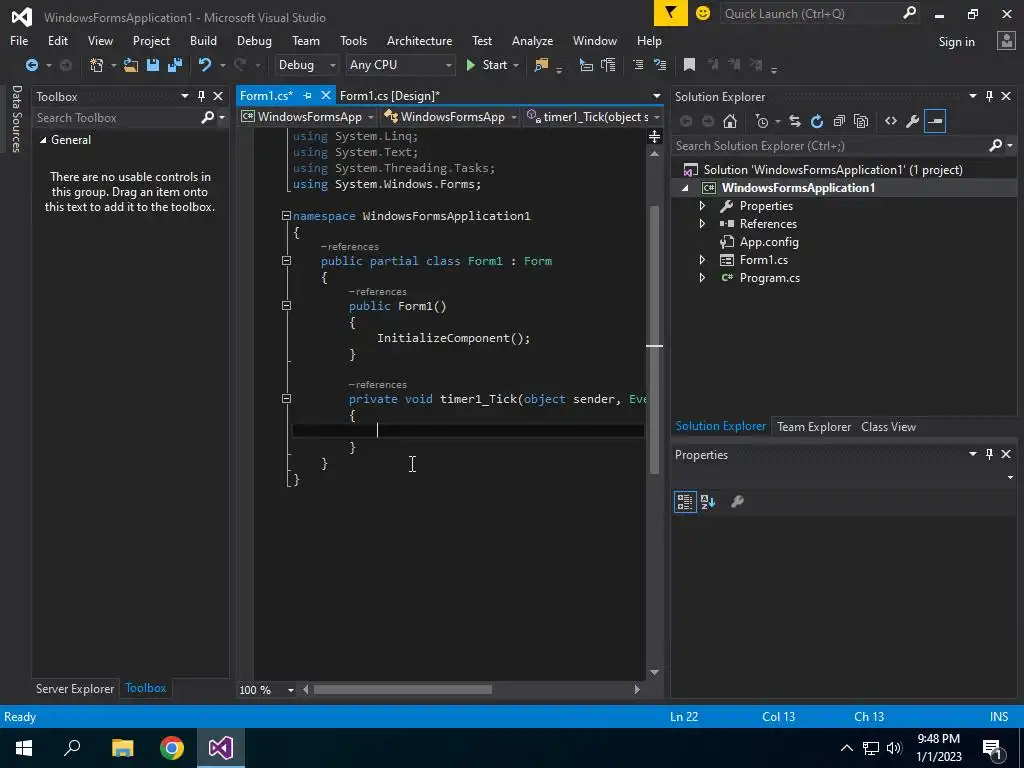Toggle a bookmark with the toolbar bookmark icon
The image size is (1024, 768).
click(689, 64)
